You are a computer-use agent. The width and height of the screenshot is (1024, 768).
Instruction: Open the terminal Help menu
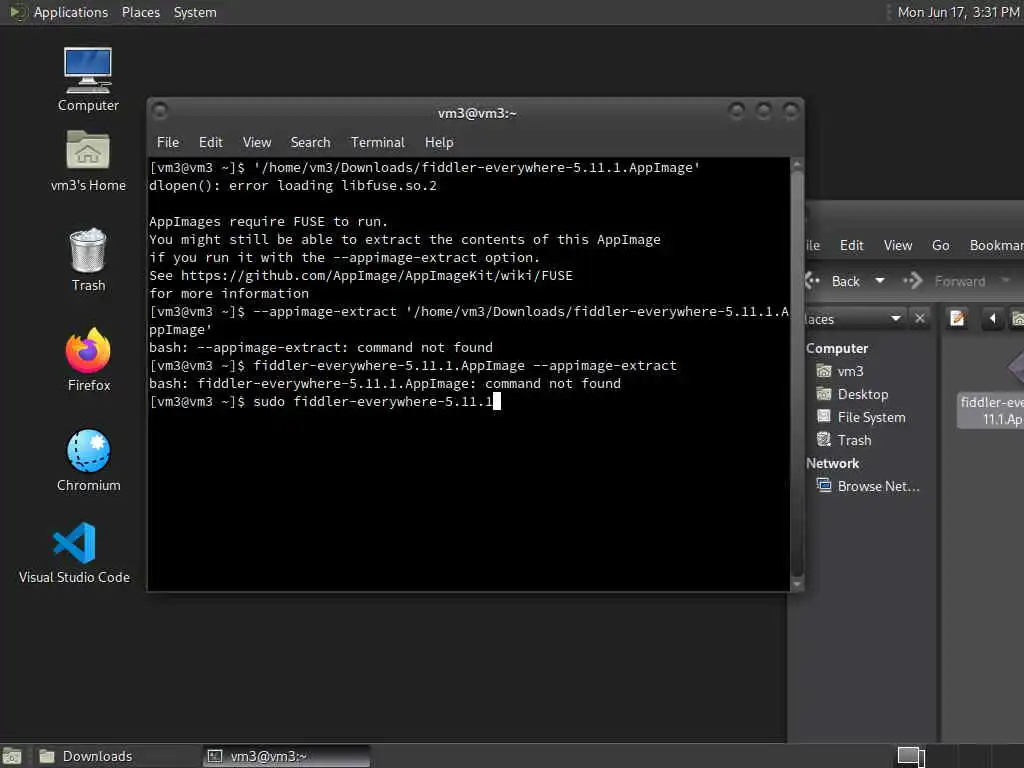coord(439,142)
